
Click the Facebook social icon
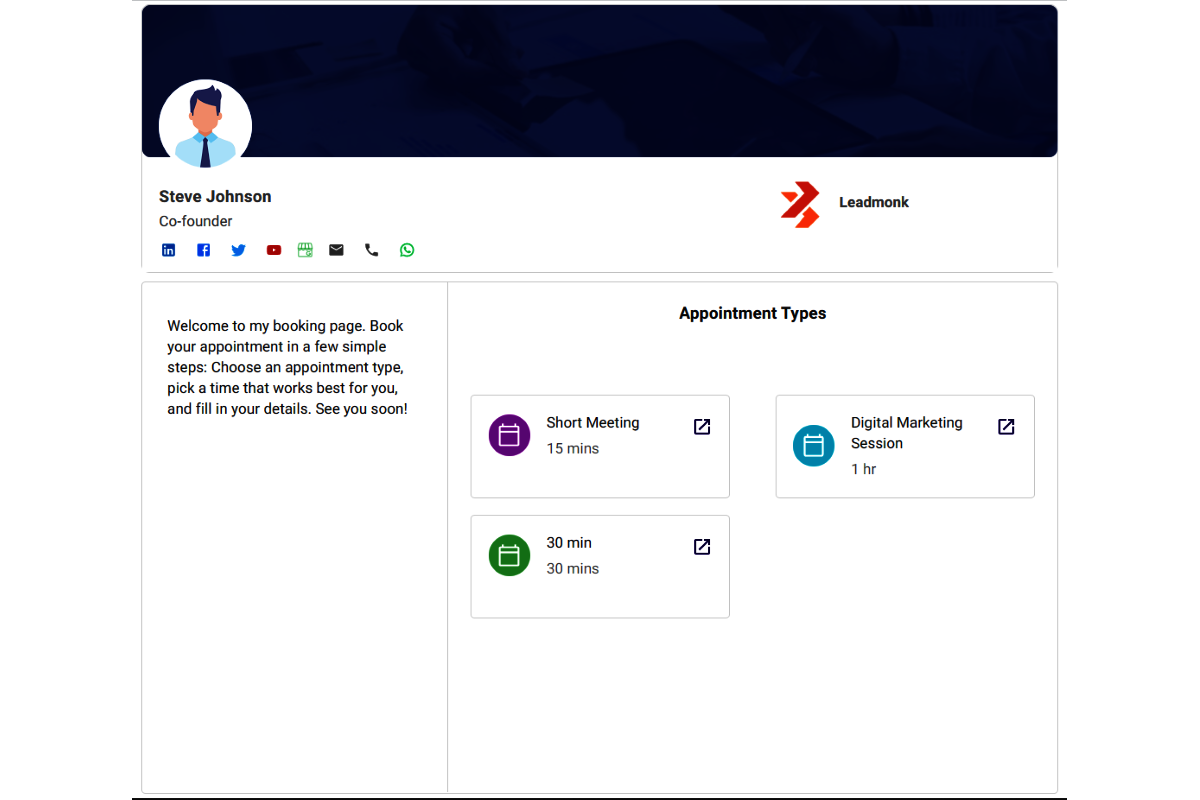[x=203, y=250]
